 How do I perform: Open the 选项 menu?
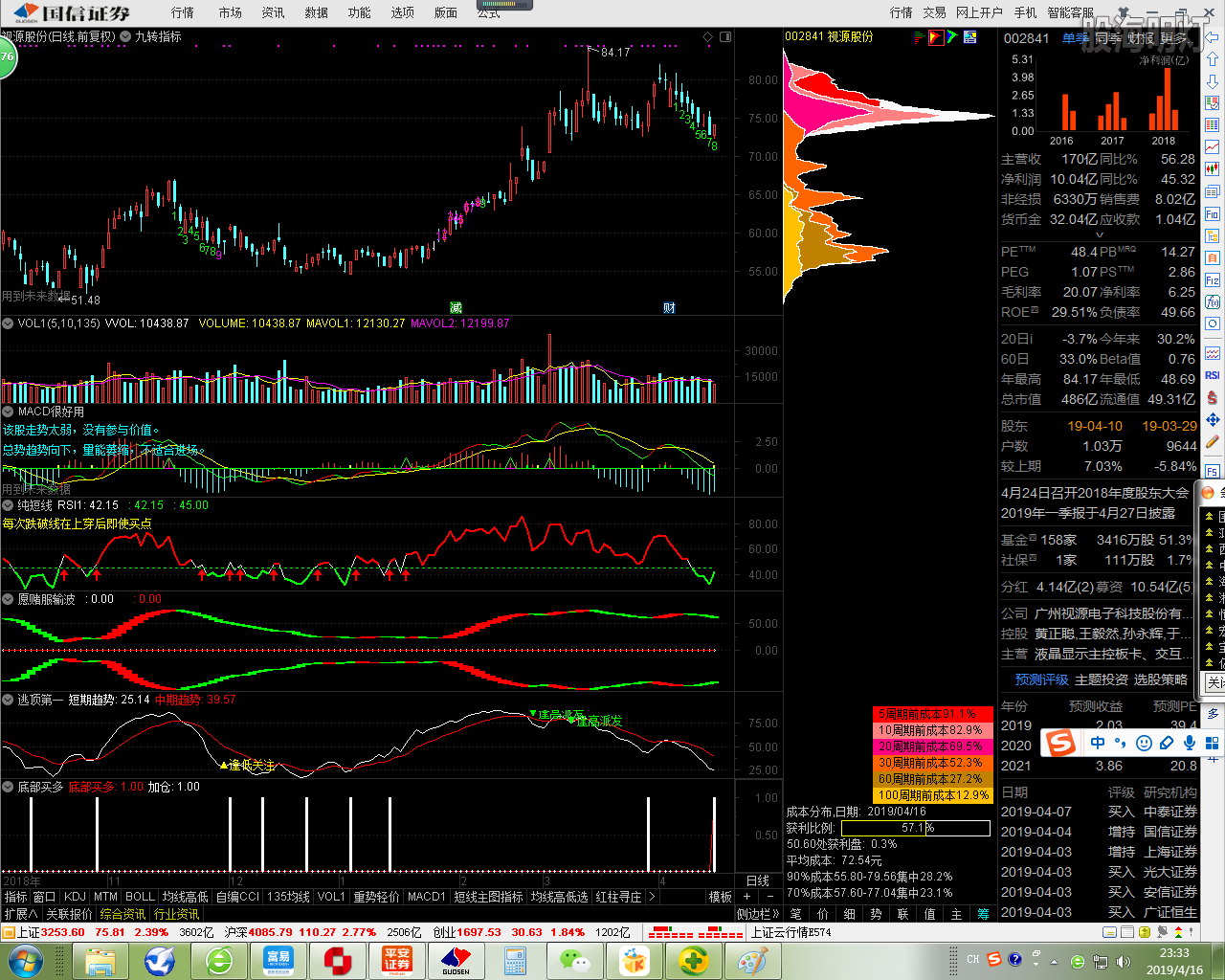tap(403, 12)
